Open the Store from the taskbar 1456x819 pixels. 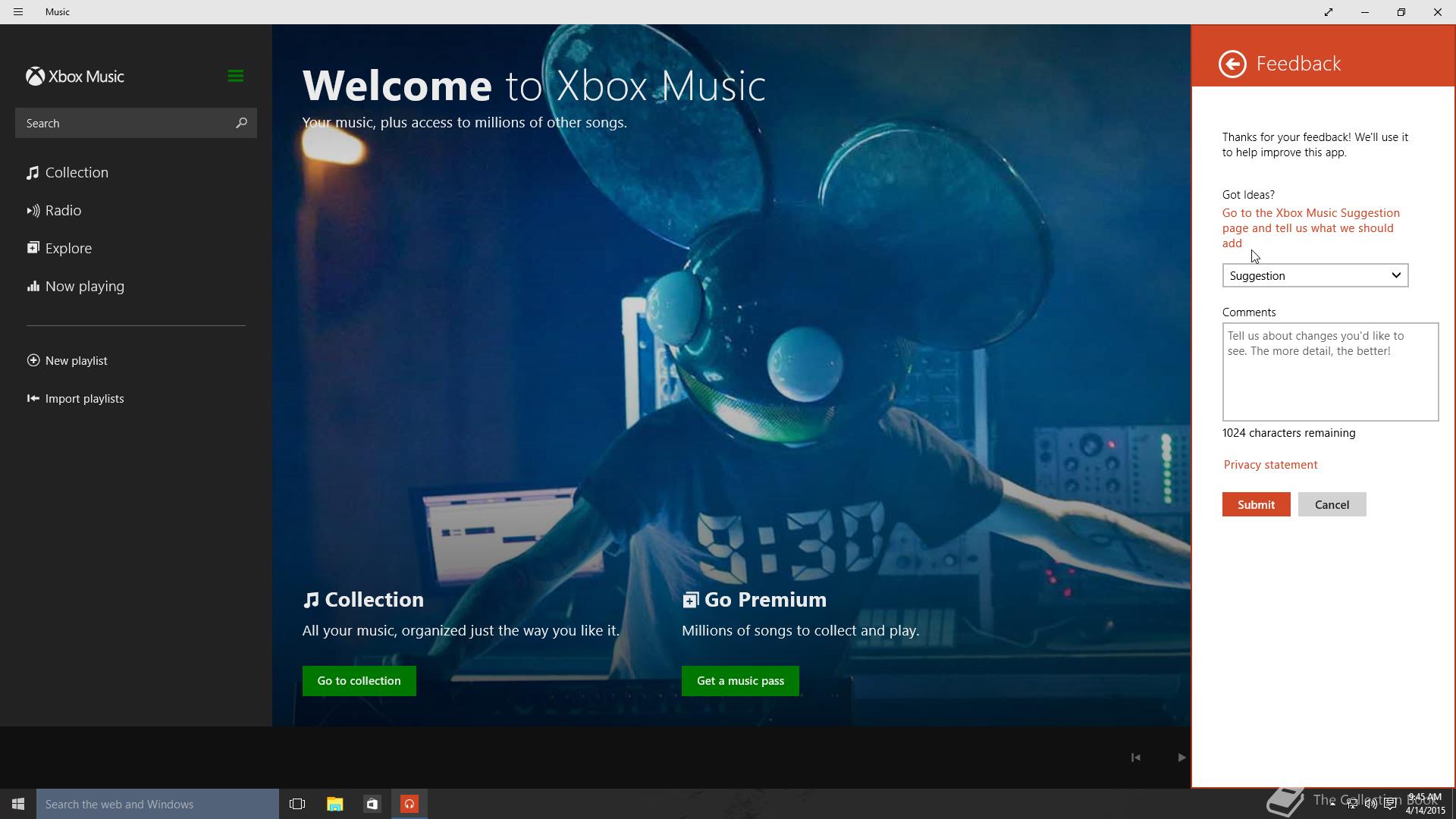(372, 804)
